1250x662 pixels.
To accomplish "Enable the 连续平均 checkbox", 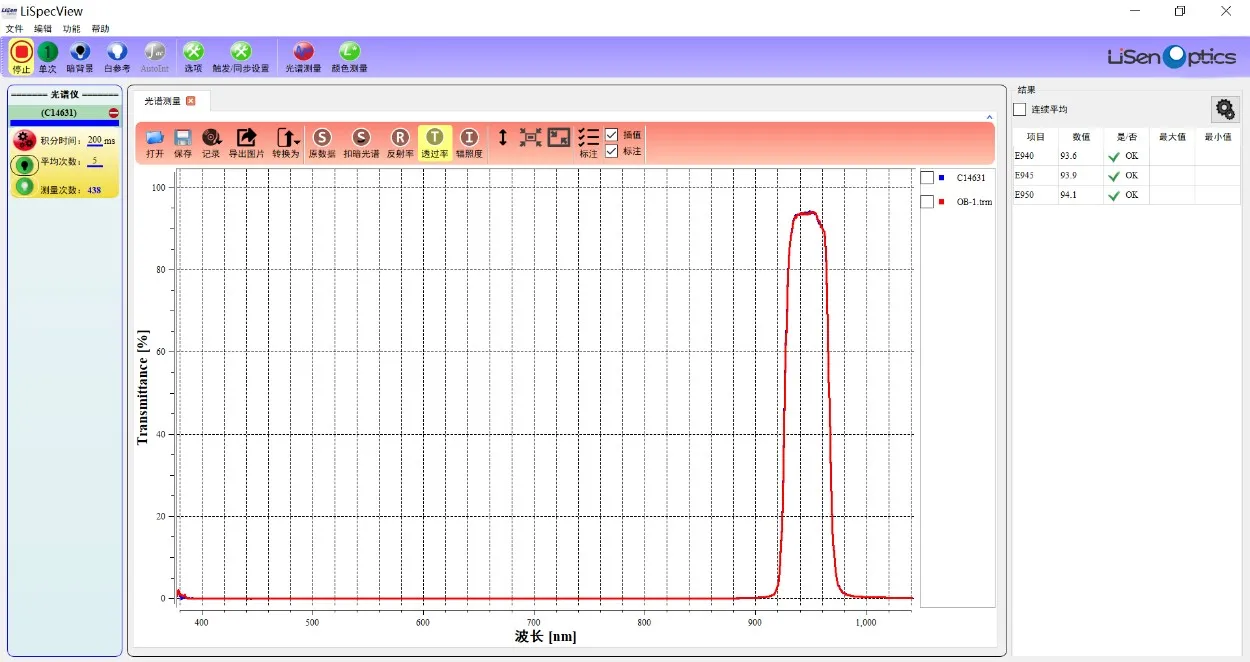I will (1020, 109).
